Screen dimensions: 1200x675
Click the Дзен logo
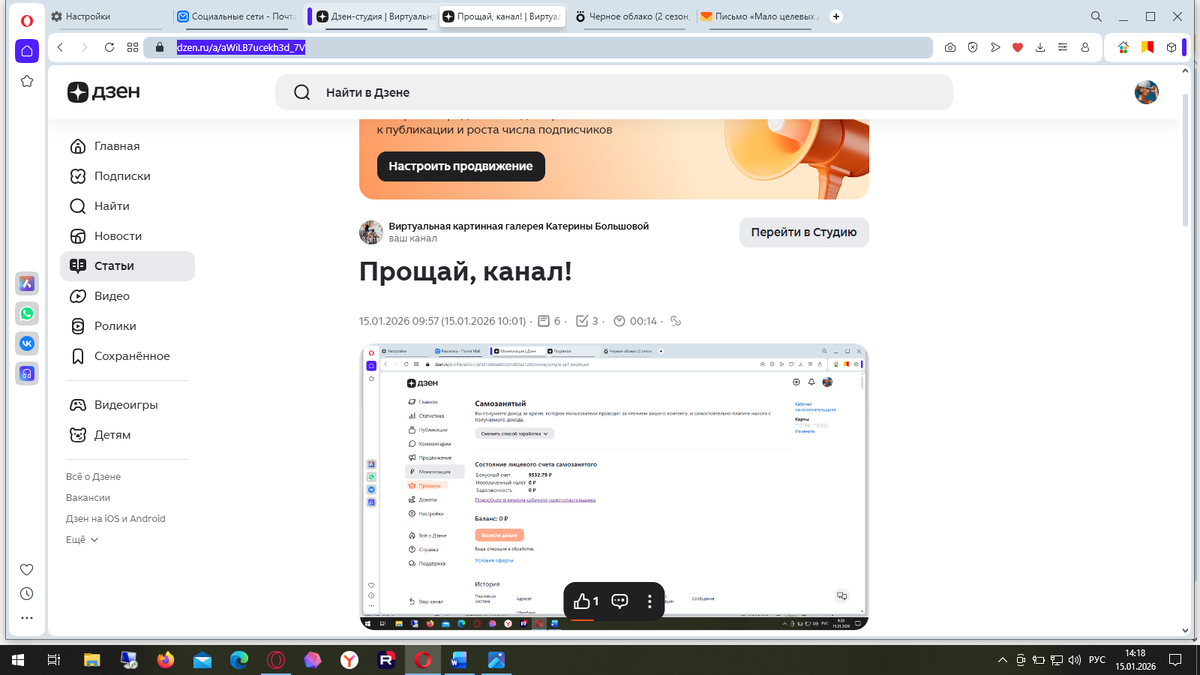point(104,92)
